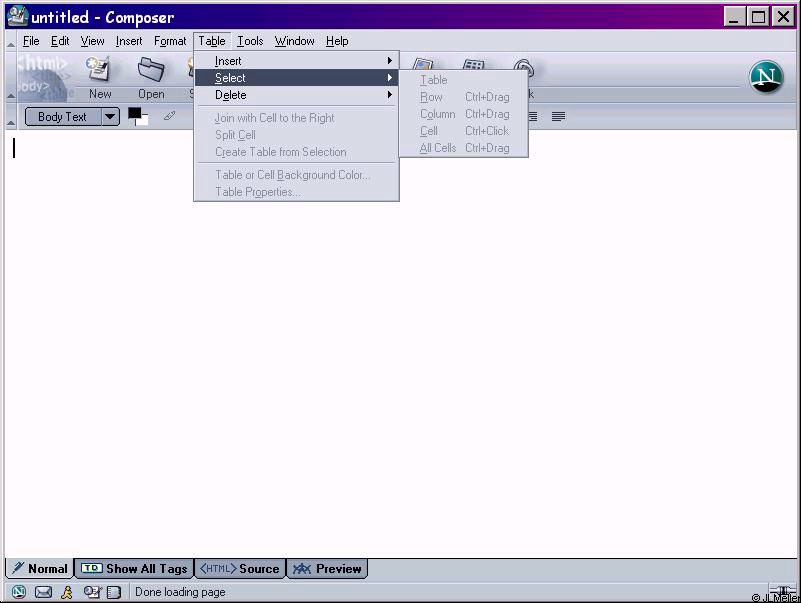
Task: Click Split Cell menu entry
Action: click(x=296, y=135)
